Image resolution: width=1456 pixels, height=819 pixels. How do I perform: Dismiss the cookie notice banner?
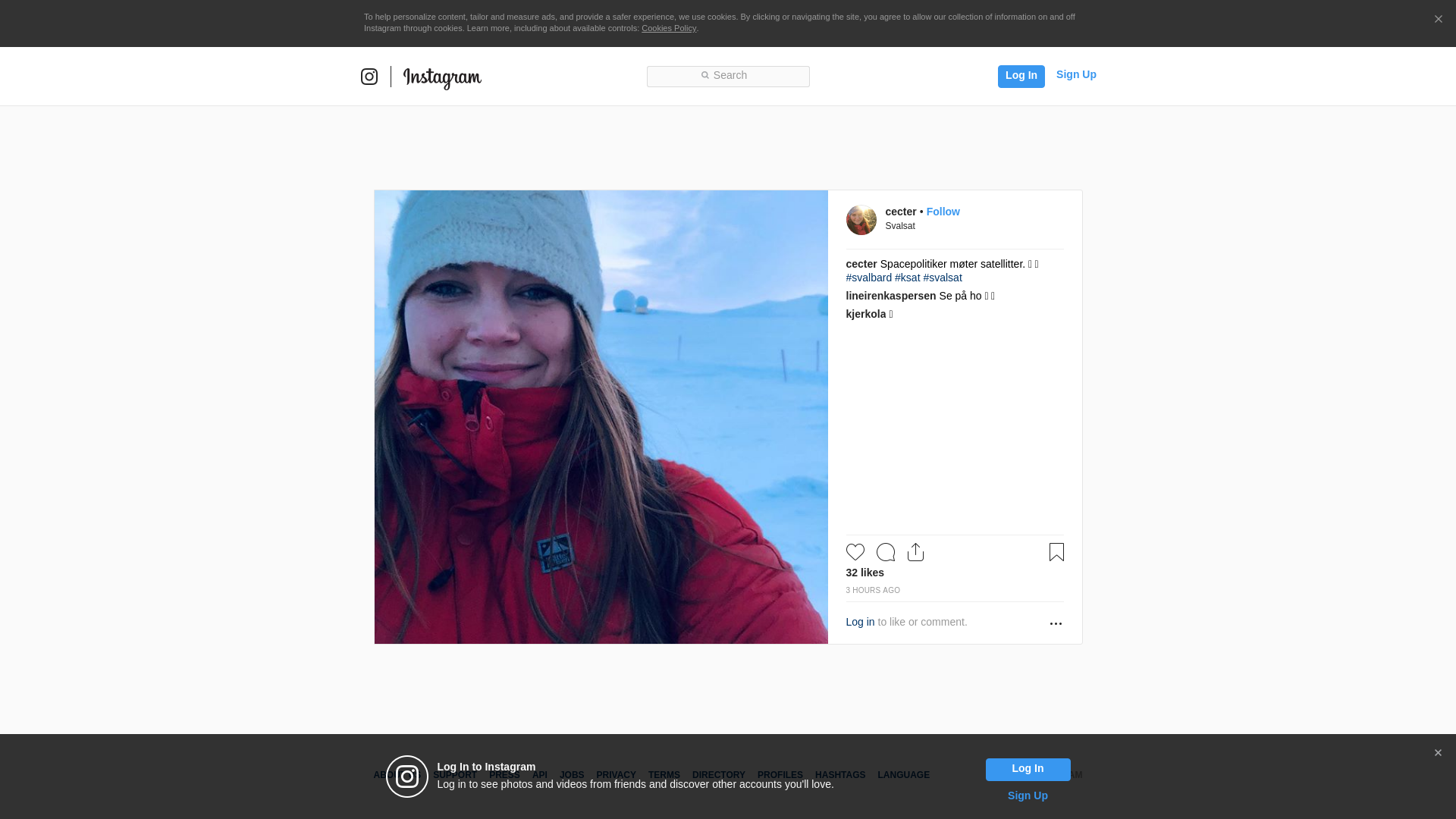[1438, 19]
